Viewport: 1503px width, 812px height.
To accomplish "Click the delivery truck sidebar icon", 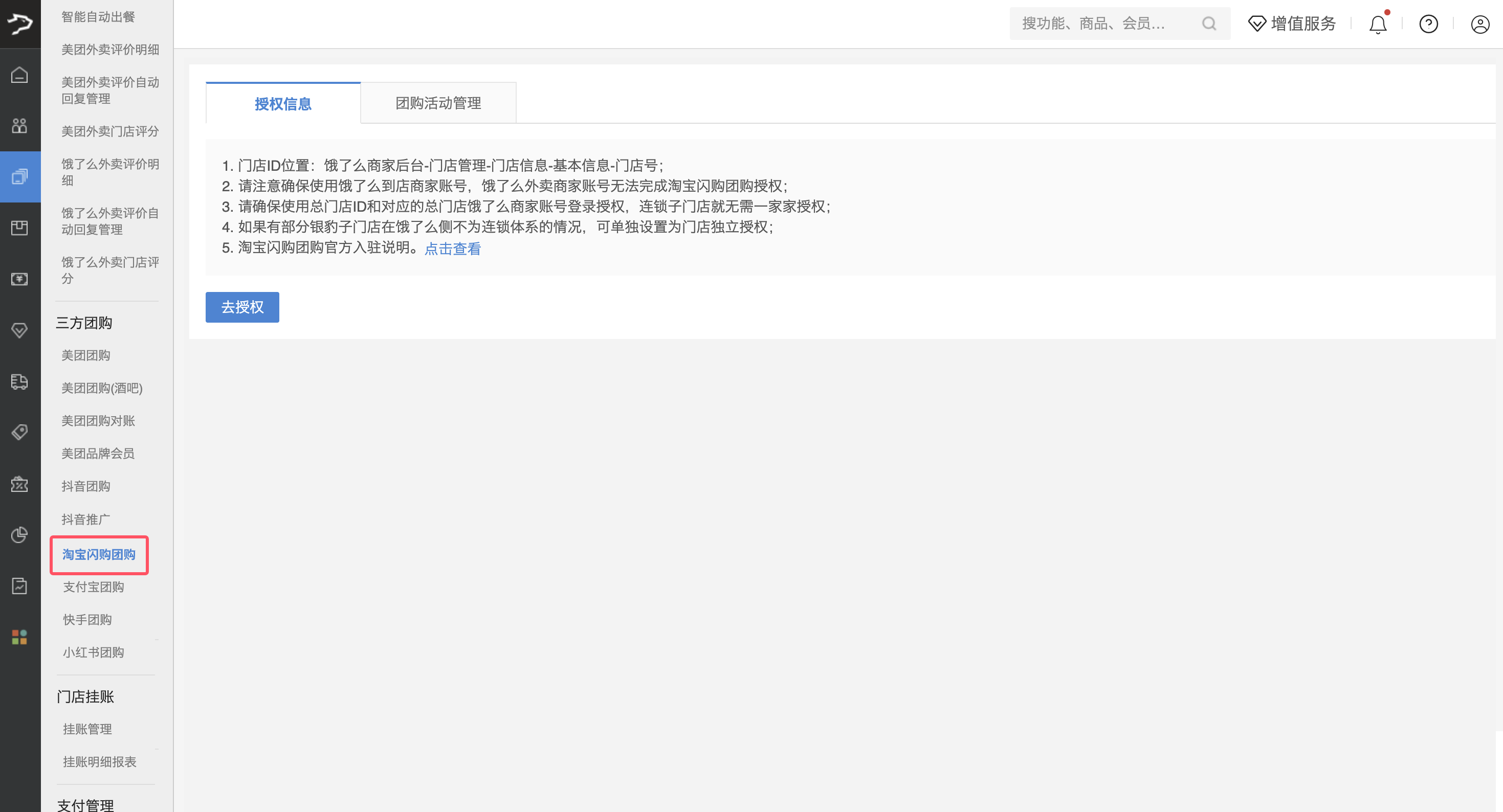I will (x=20, y=381).
